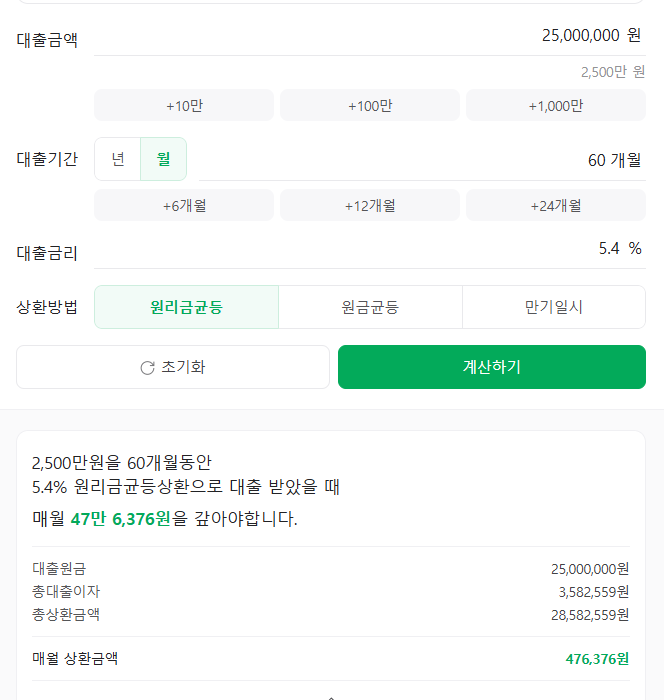Add 6 months with +6개월
Screen dimensions: 664x700
click(x=184, y=205)
